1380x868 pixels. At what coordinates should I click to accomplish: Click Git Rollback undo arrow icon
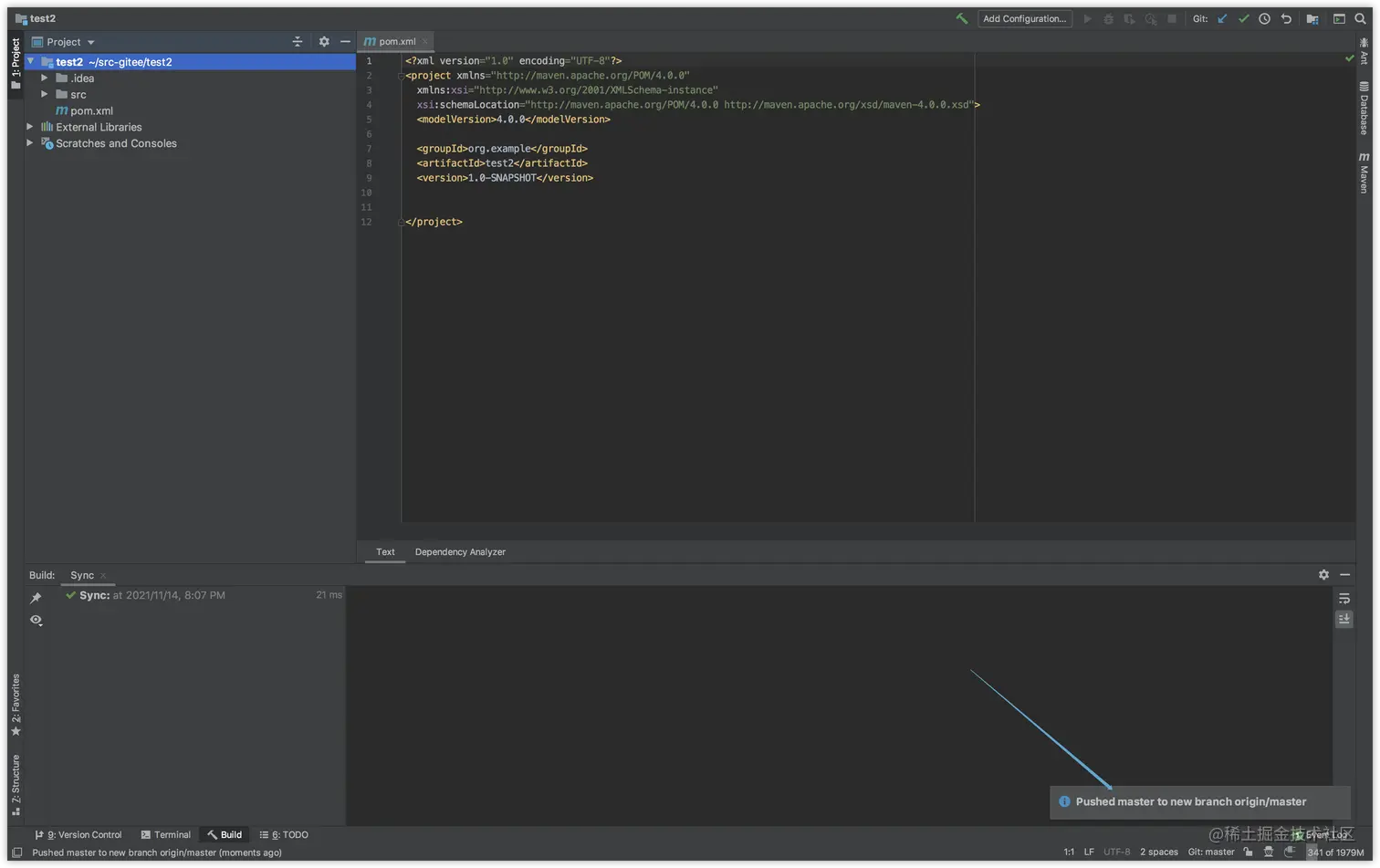point(1286,18)
